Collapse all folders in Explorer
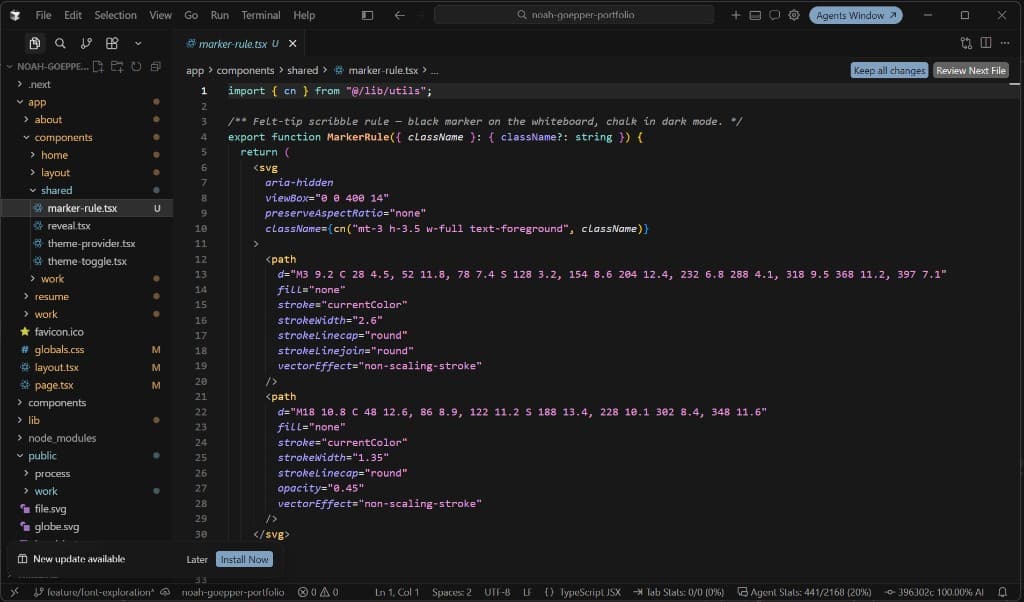 tap(155, 66)
